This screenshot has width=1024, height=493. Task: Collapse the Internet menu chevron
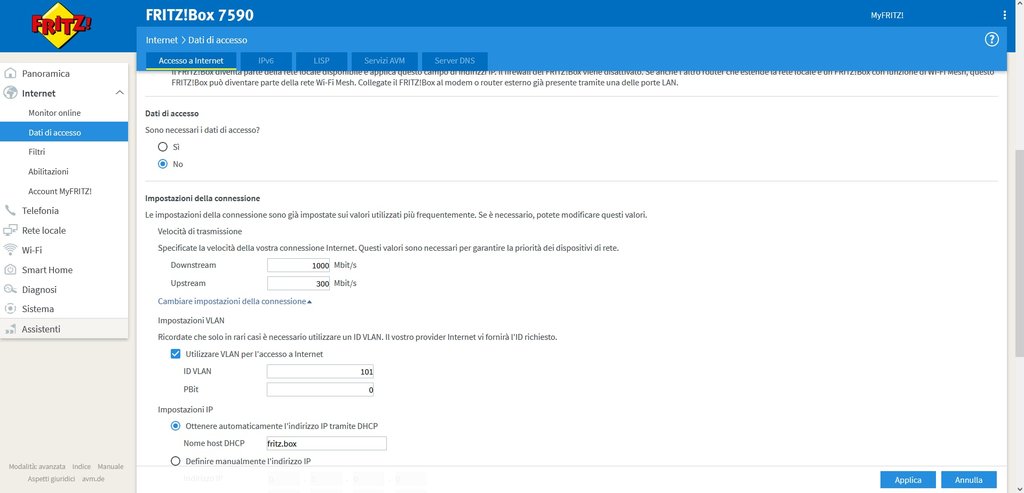coord(120,93)
